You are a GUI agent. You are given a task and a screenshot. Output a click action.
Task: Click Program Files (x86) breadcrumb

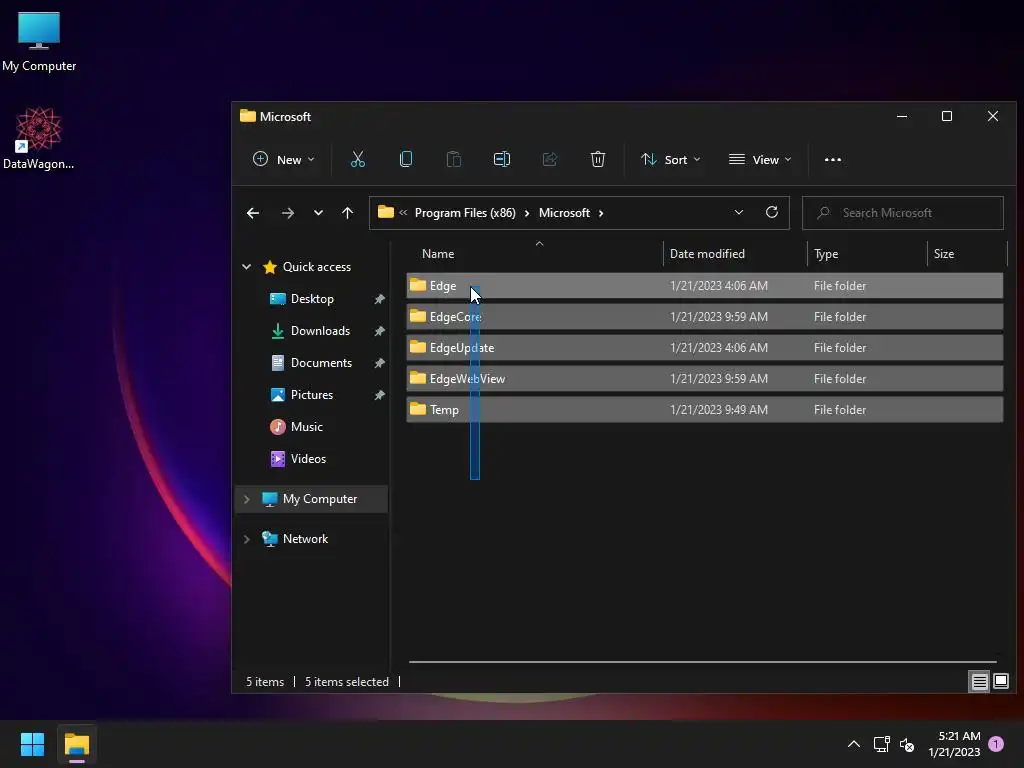[x=465, y=213]
